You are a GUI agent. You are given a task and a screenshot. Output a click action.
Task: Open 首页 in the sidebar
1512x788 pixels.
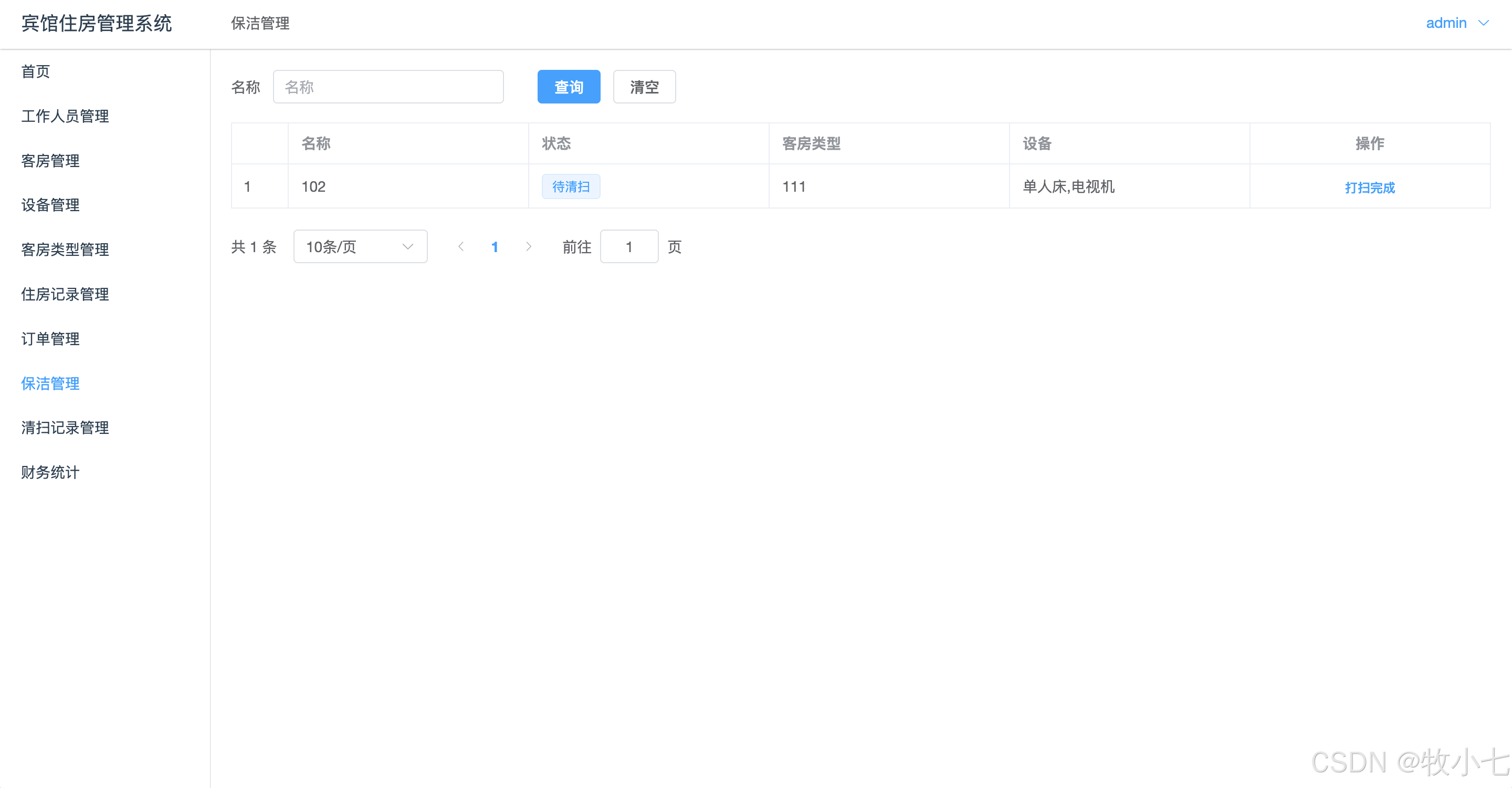pos(36,71)
